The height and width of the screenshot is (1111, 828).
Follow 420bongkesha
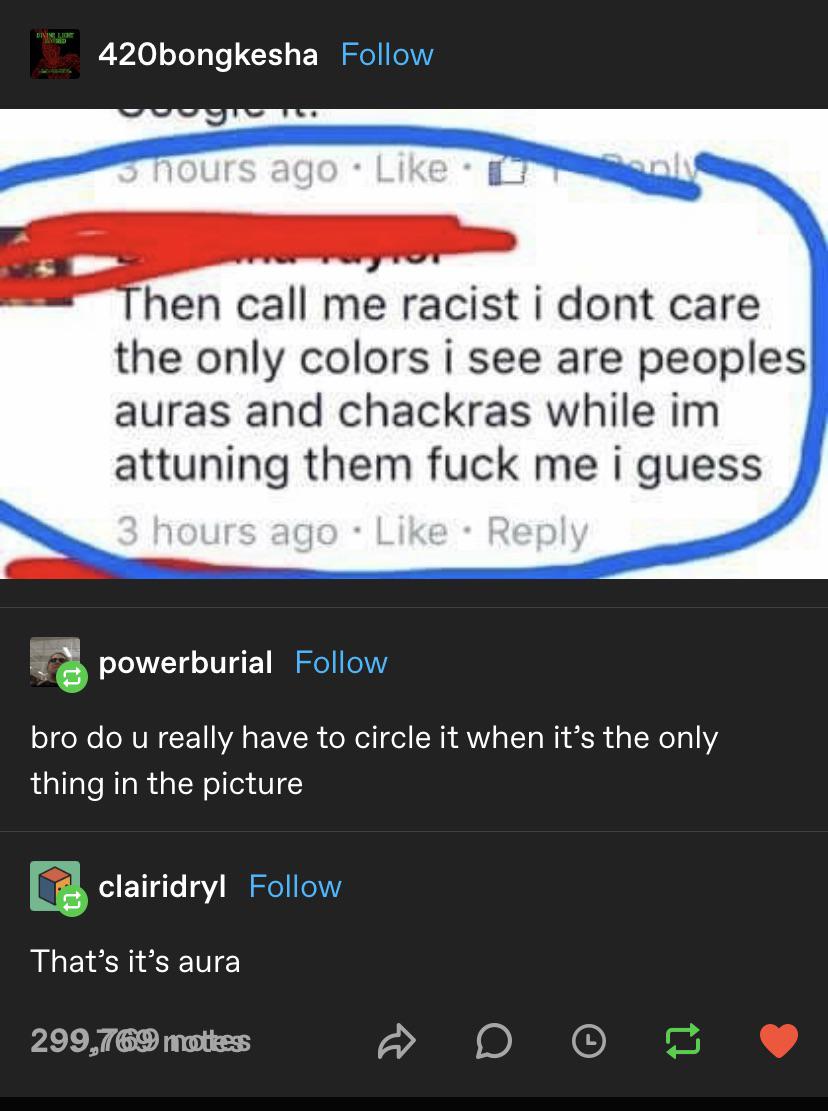pyautogui.click(x=387, y=55)
